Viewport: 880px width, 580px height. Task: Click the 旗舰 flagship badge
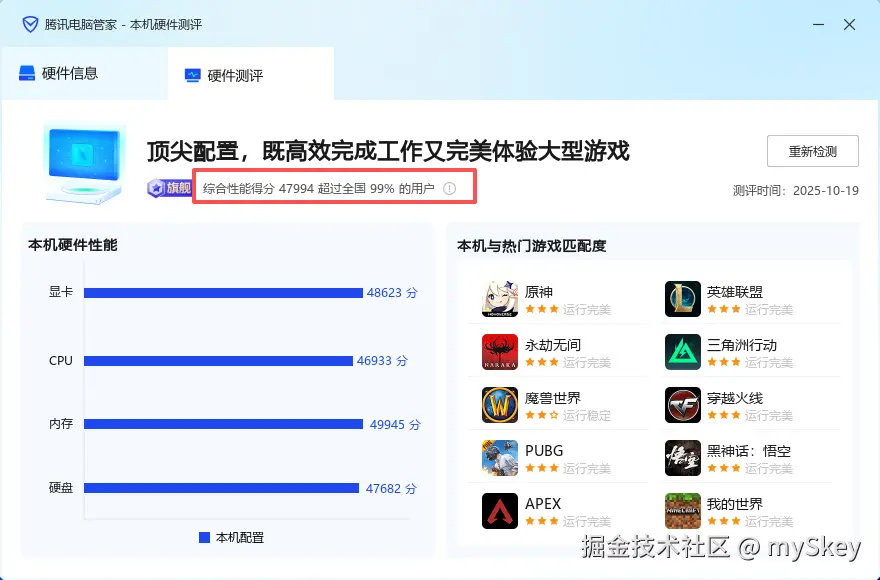point(169,188)
